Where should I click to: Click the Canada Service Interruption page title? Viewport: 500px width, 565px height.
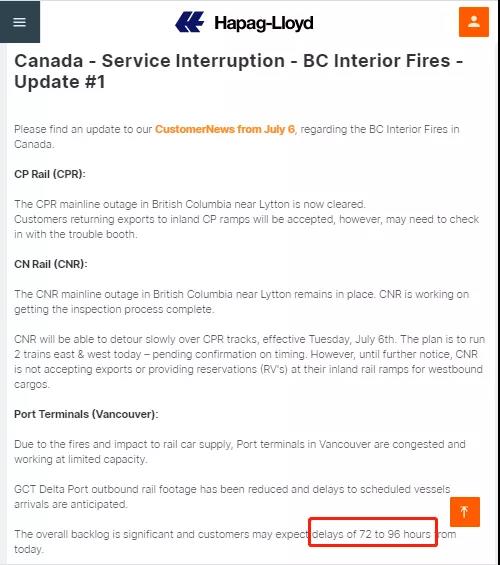[x=238, y=71]
